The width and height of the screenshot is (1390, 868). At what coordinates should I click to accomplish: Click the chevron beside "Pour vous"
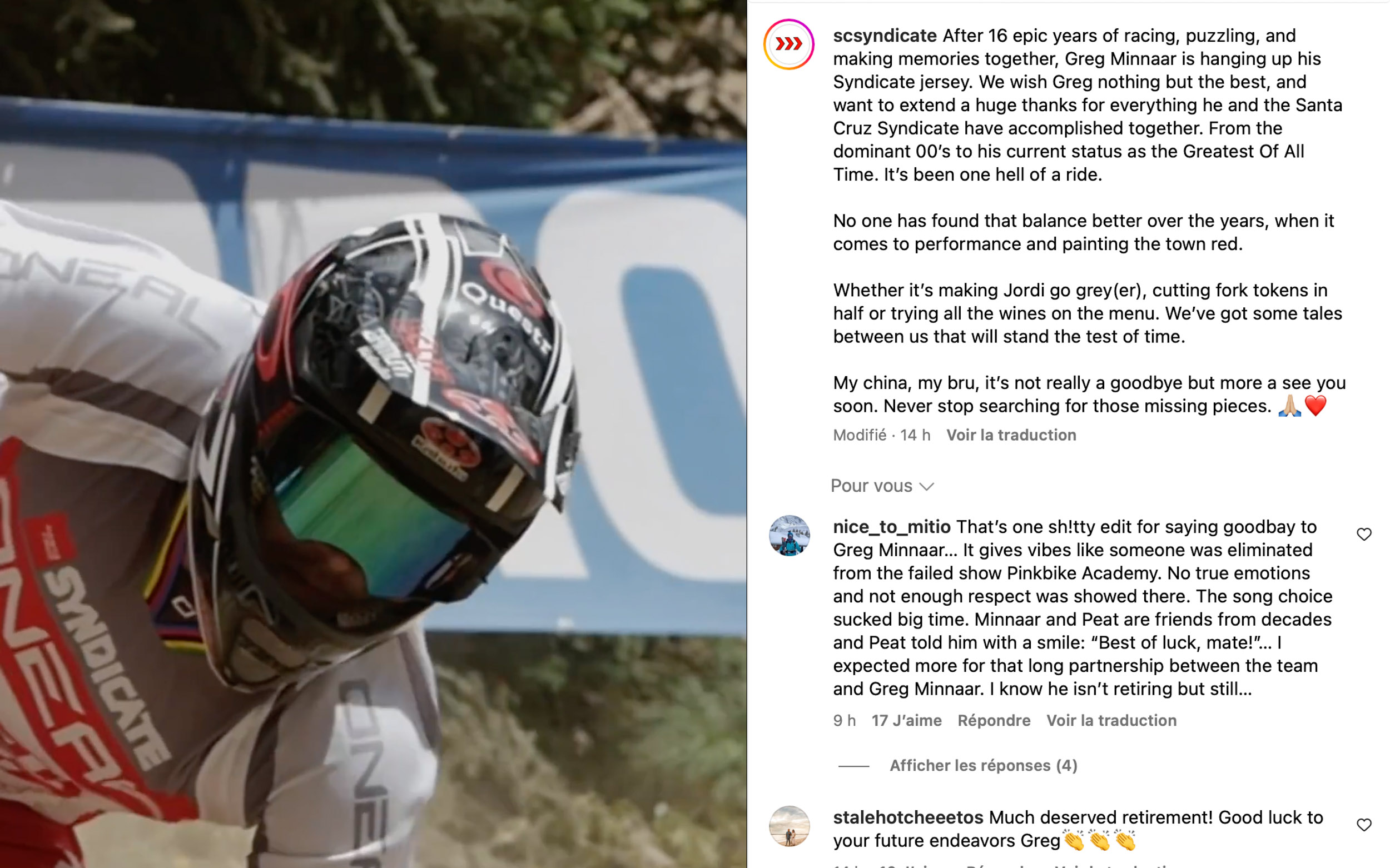pyautogui.click(x=926, y=487)
